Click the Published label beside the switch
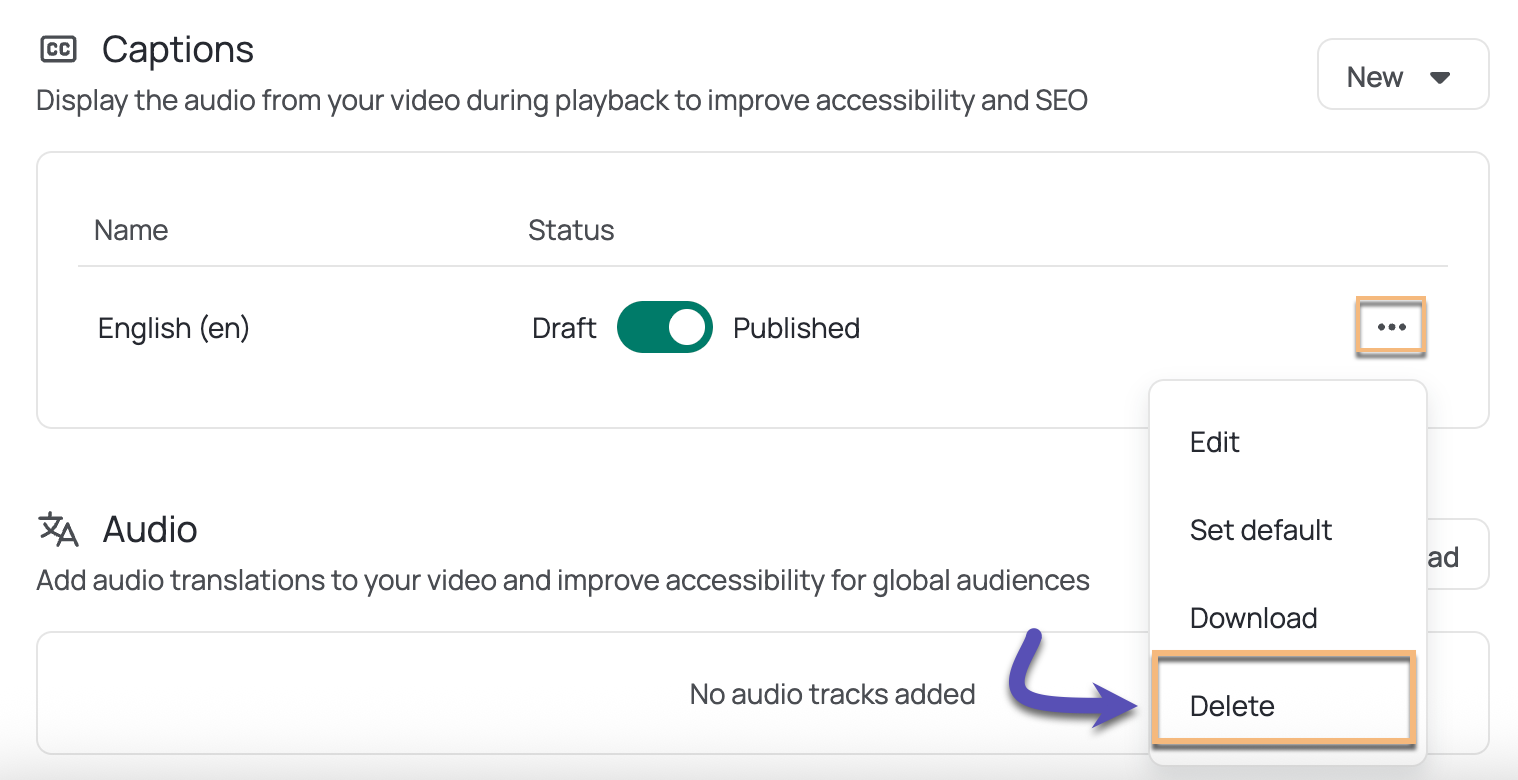This screenshot has height=780, width=1518. pos(796,328)
